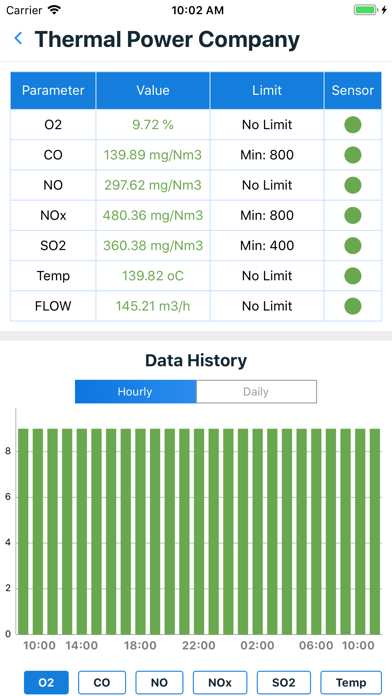The image size is (392, 696).
Task: Tap the back arrow chevron
Action: (x=18, y=39)
